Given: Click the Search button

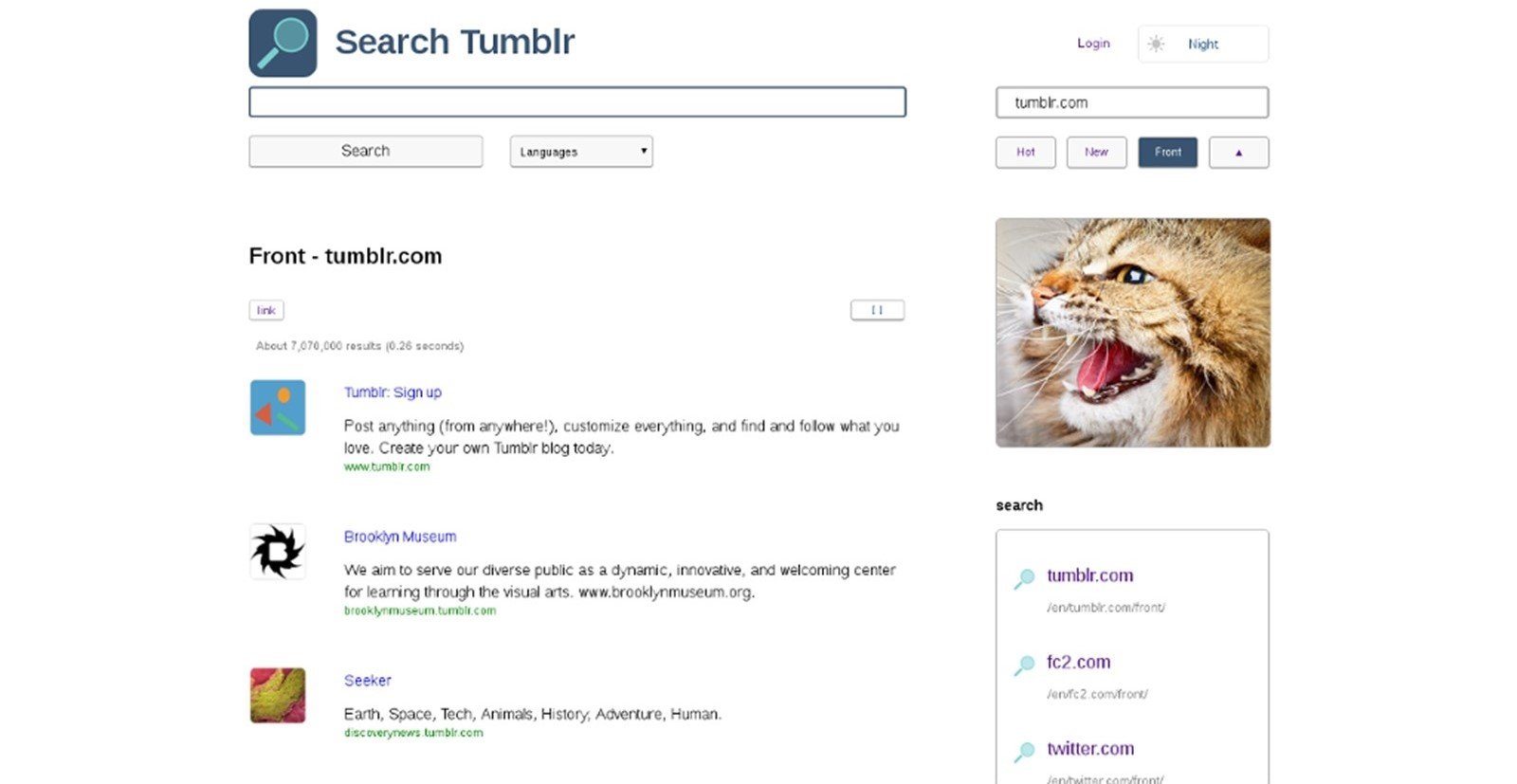Looking at the screenshot, I should 365,152.
